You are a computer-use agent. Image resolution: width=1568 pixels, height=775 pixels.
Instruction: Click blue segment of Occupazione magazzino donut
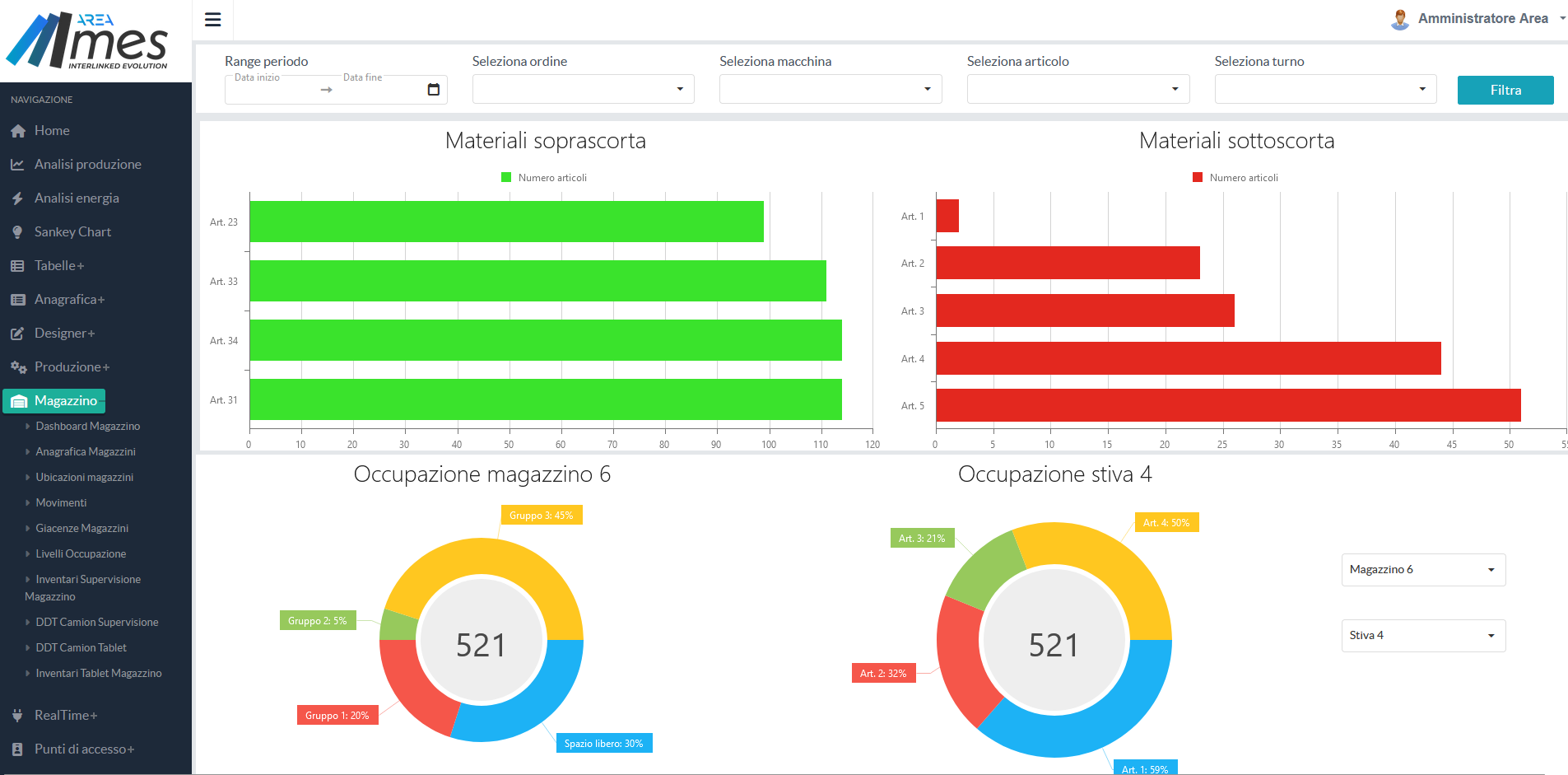(x=531, y=698)
